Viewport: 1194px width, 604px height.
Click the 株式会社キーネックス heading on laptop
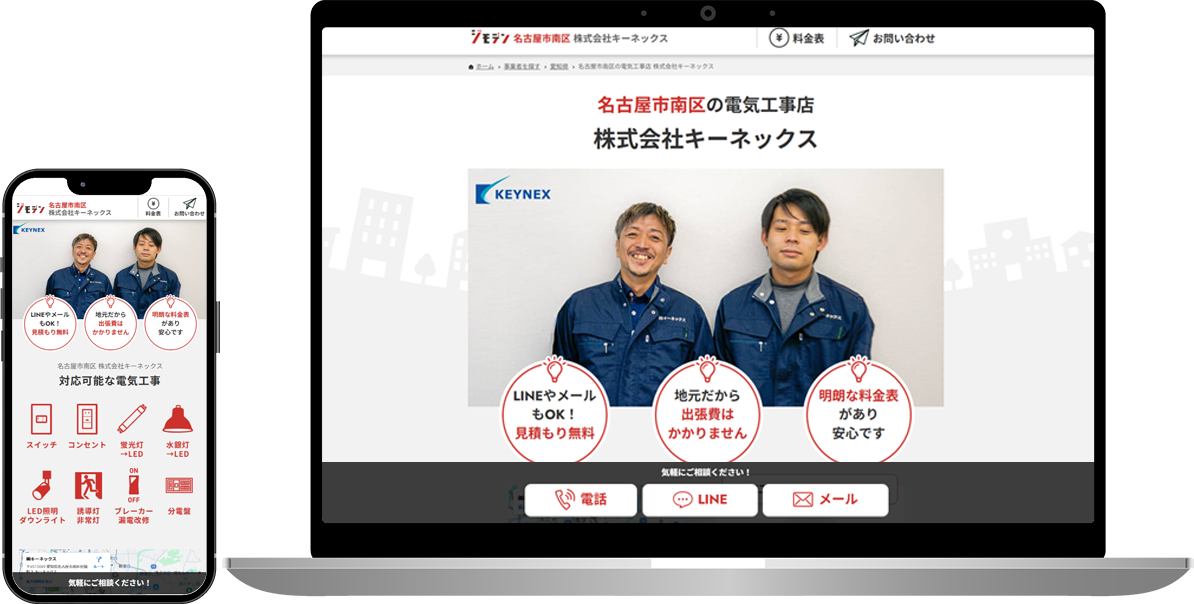coord(705,139)
